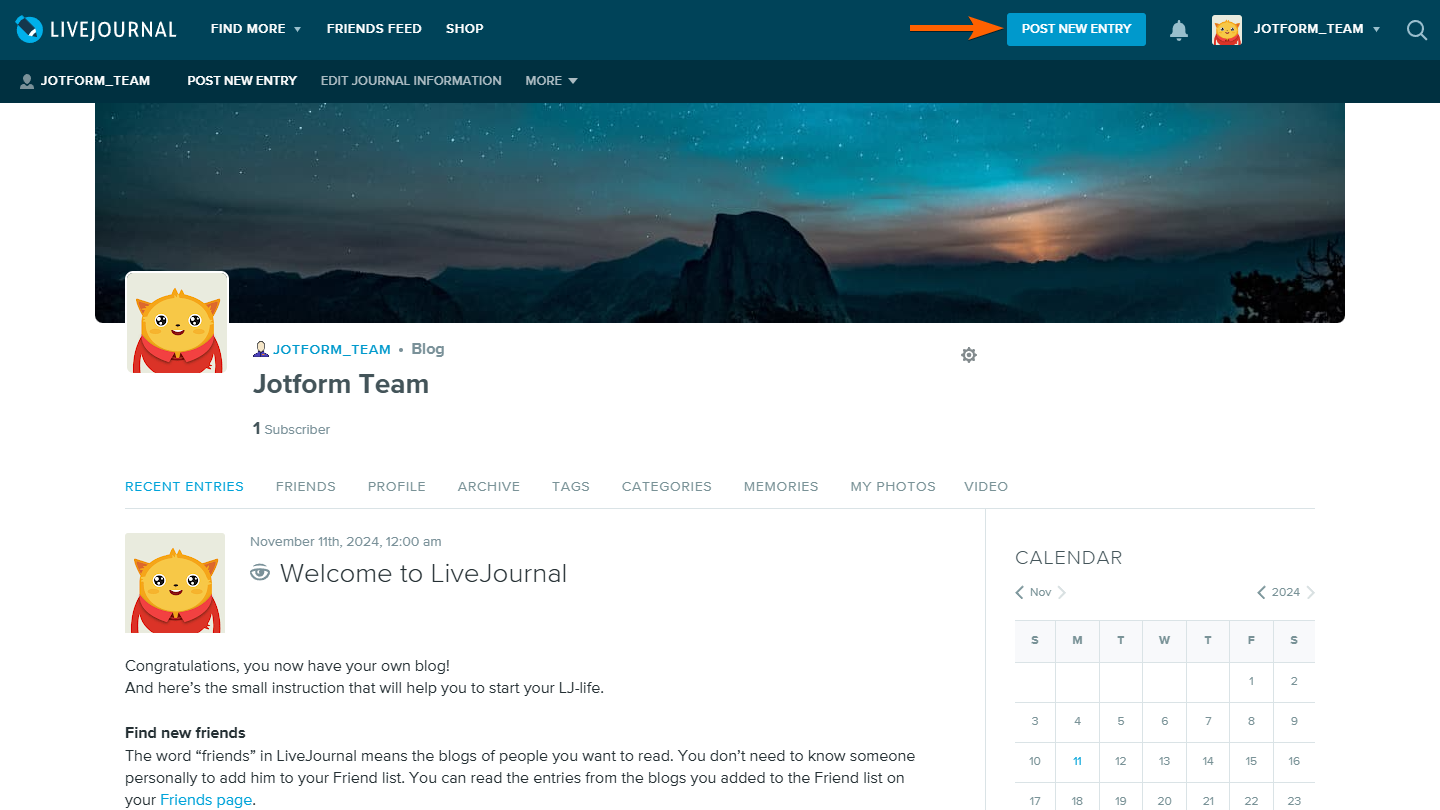Click the small user icon before JOTFORM_TEAM Blog
The height and width of the screenshot is (810, 1440).
(x=261, y=349)
